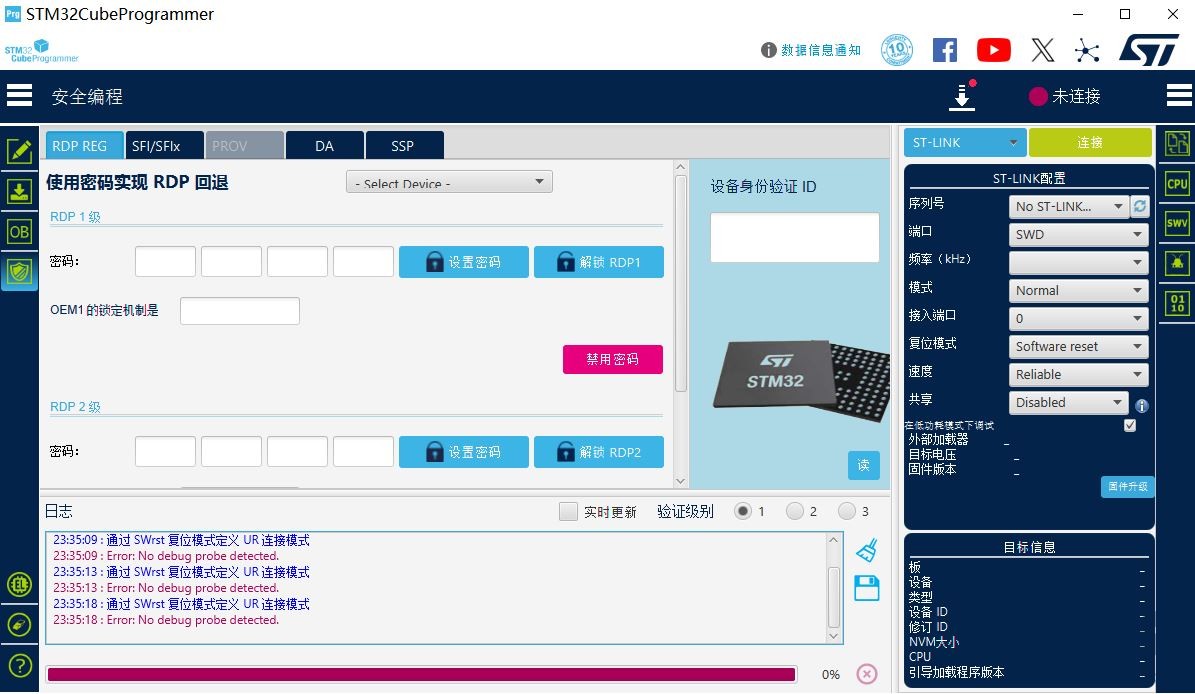Viewport: 1195px width, 694px height.
Task: Click the X social icon
Action: (x=1043, y=50)
